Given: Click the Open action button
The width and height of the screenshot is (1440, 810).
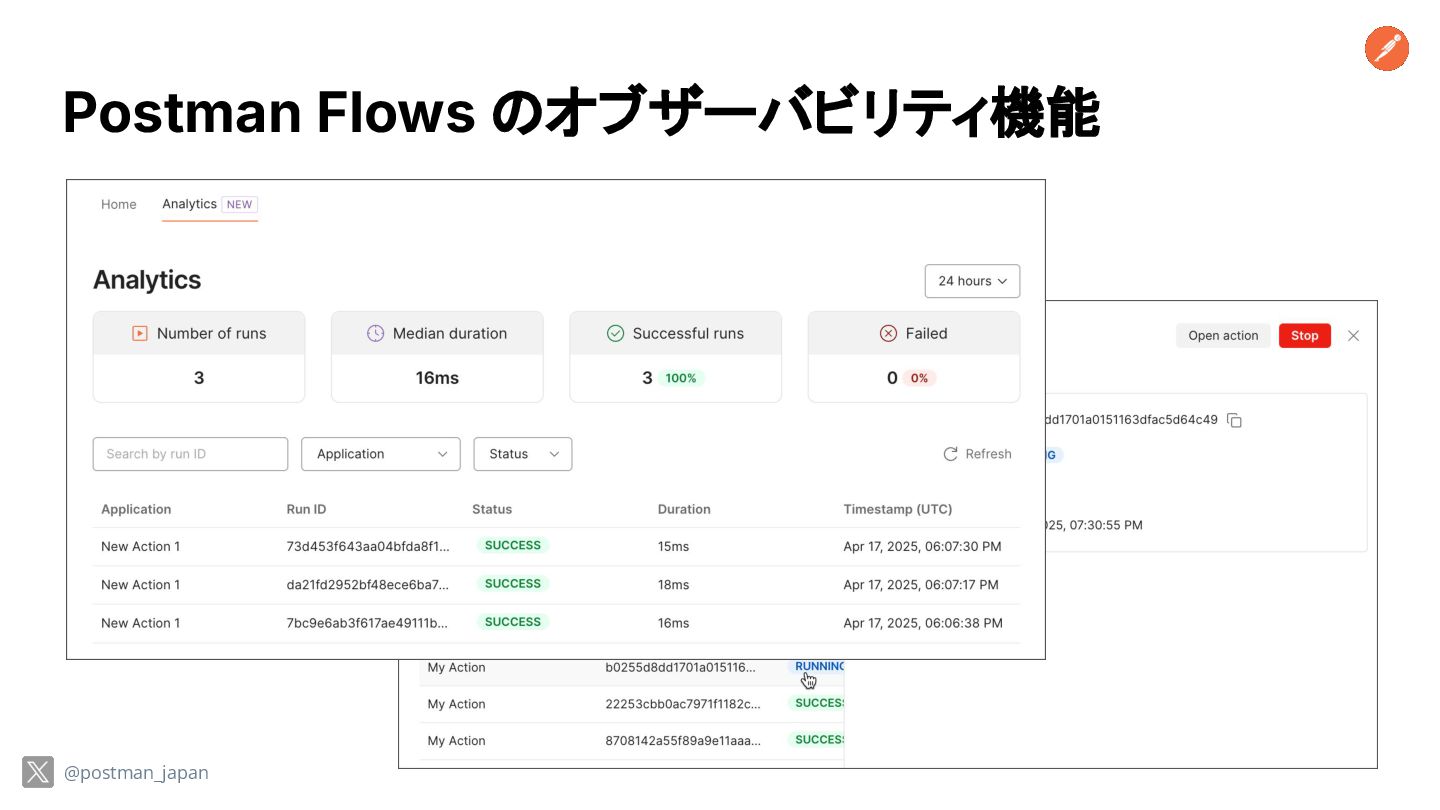Looking at the screenshot, I should point(1223,336).
